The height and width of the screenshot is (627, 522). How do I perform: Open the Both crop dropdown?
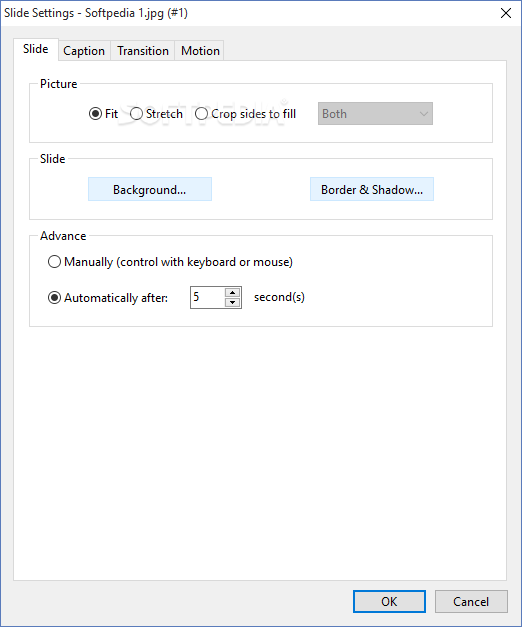tap(375, 114)
